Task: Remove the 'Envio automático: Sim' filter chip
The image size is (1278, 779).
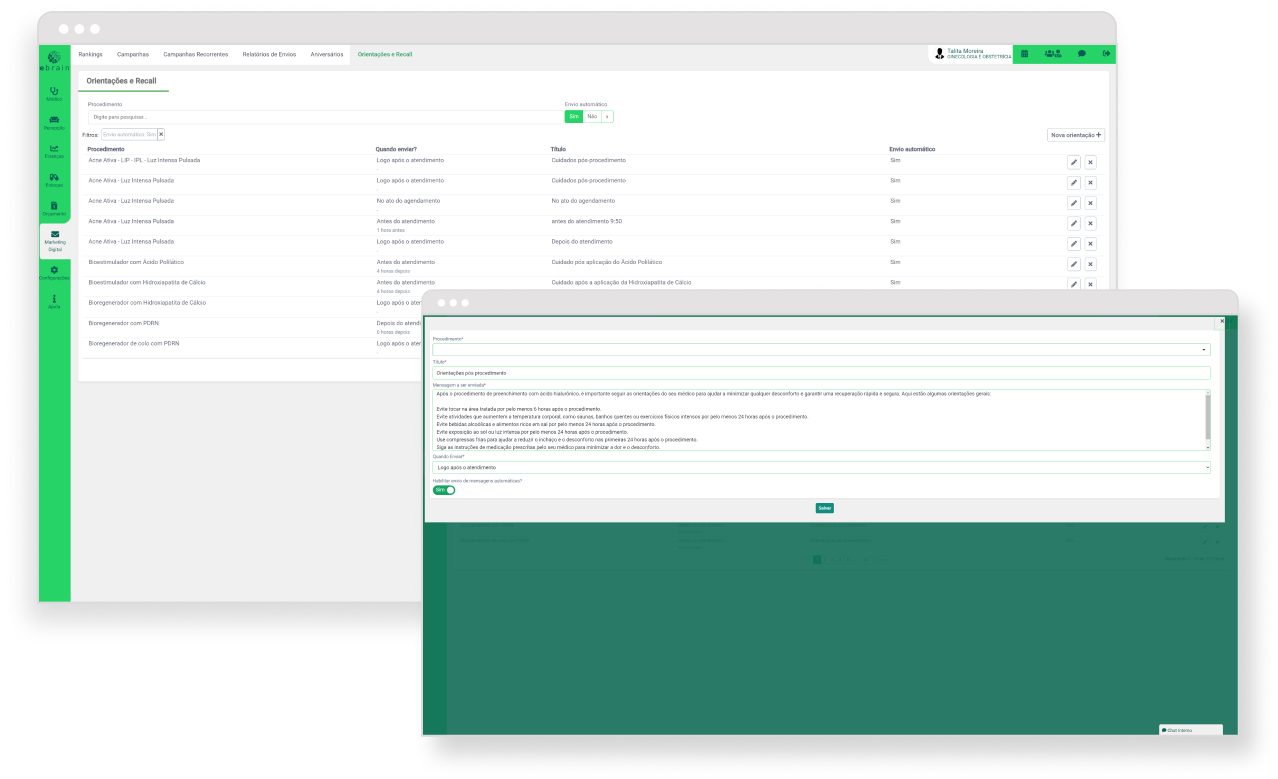Action: tap(161, 134)
